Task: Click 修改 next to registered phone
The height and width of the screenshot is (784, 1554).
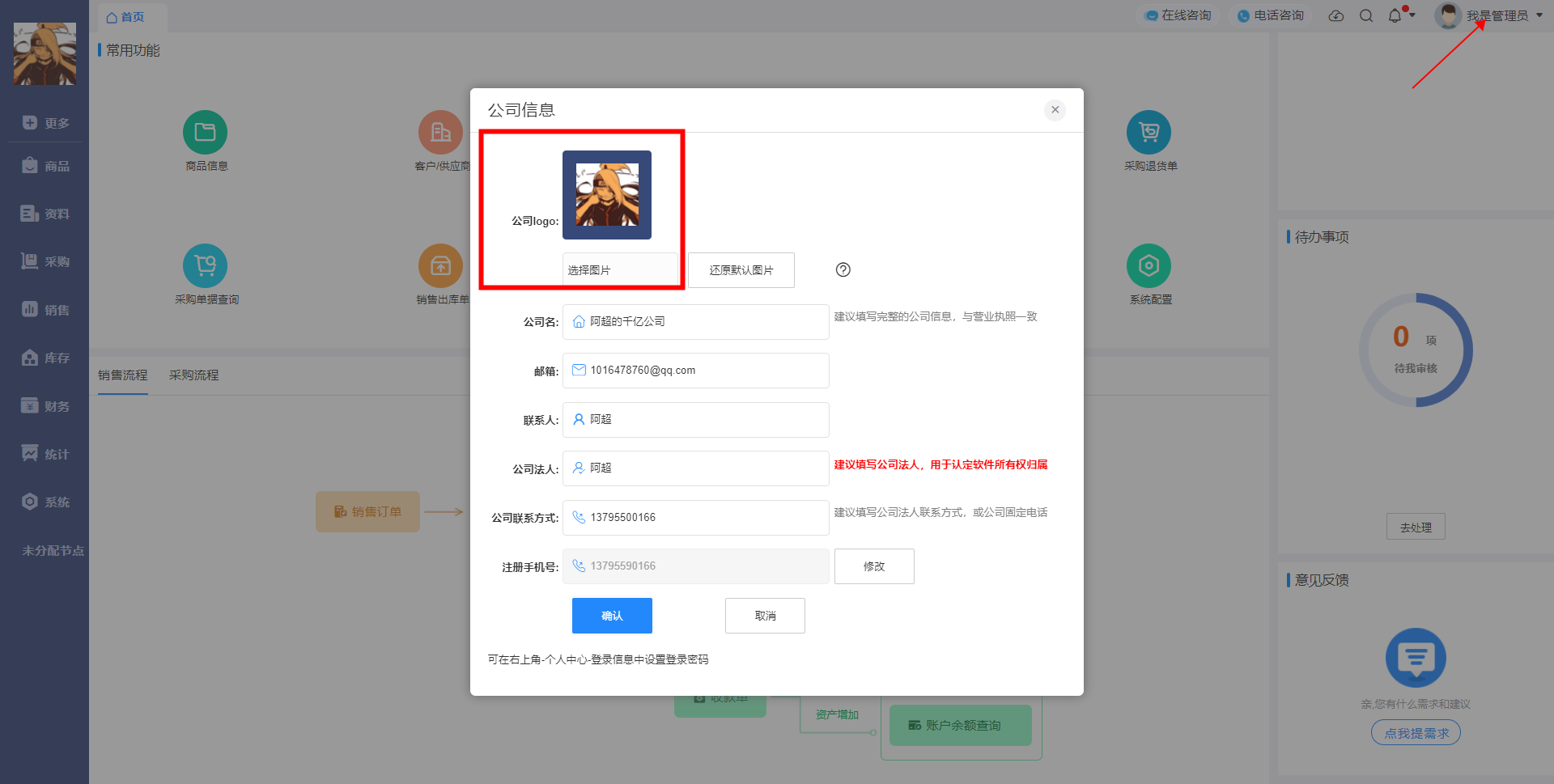Action: click(874, 566)
